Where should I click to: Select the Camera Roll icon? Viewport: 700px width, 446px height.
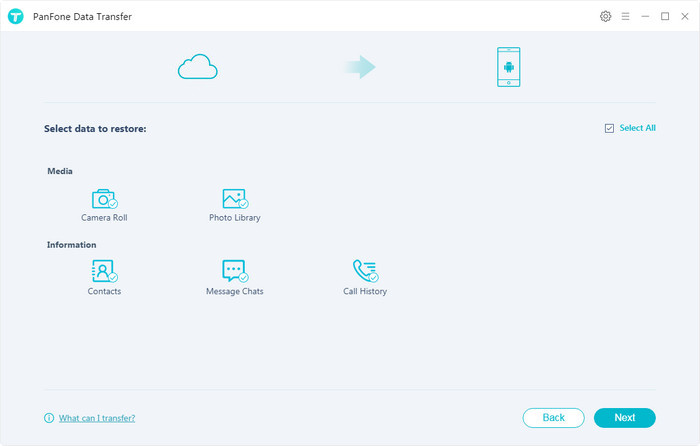click(104, 198)
